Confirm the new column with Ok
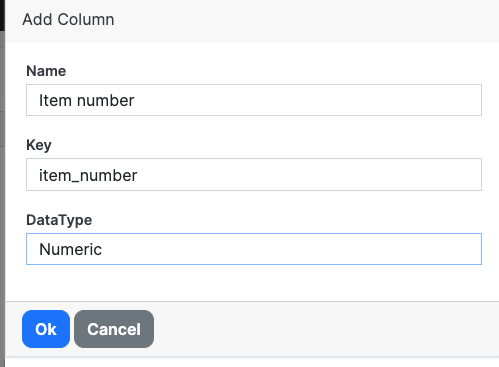 pos(46,329)
